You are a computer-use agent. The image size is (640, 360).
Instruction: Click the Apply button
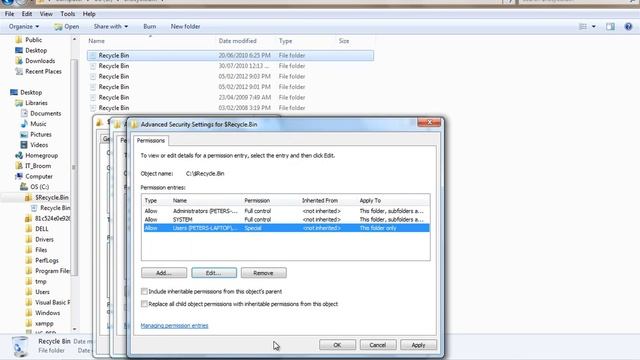click(418, 345)
